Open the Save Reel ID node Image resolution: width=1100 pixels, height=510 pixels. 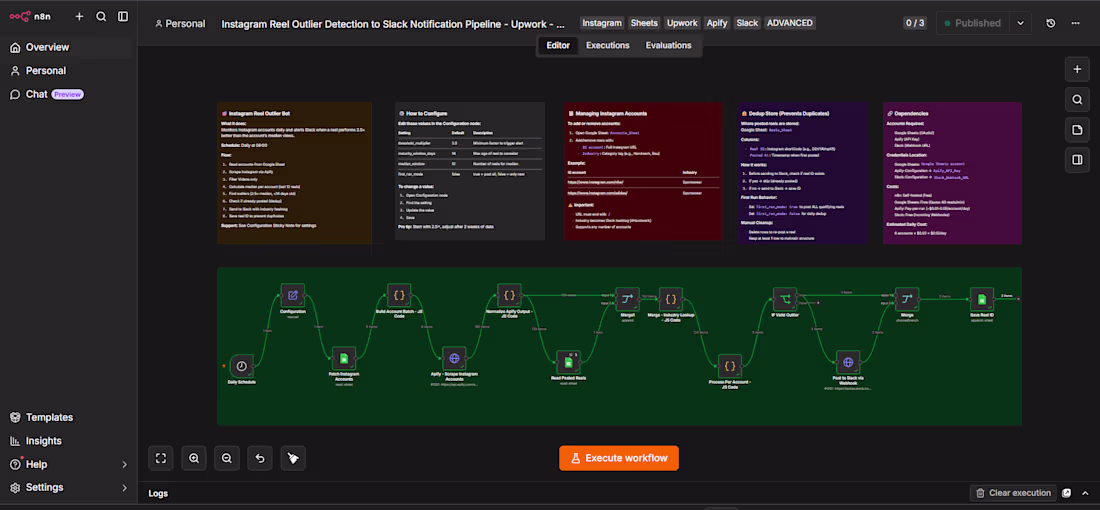[981, 299]
